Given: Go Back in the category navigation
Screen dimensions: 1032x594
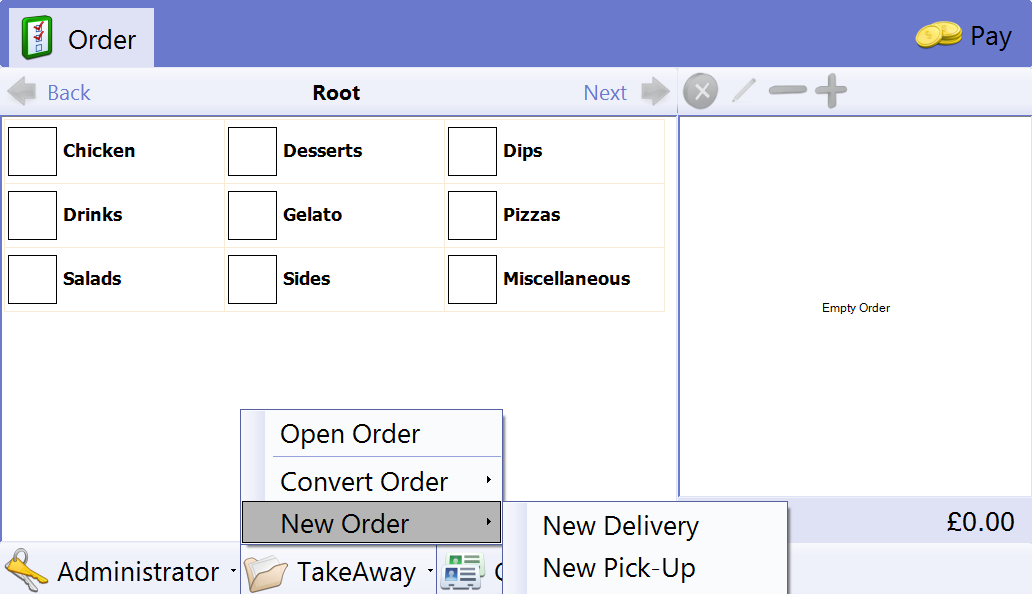Looking at the screenshot, I should [50, 93].
